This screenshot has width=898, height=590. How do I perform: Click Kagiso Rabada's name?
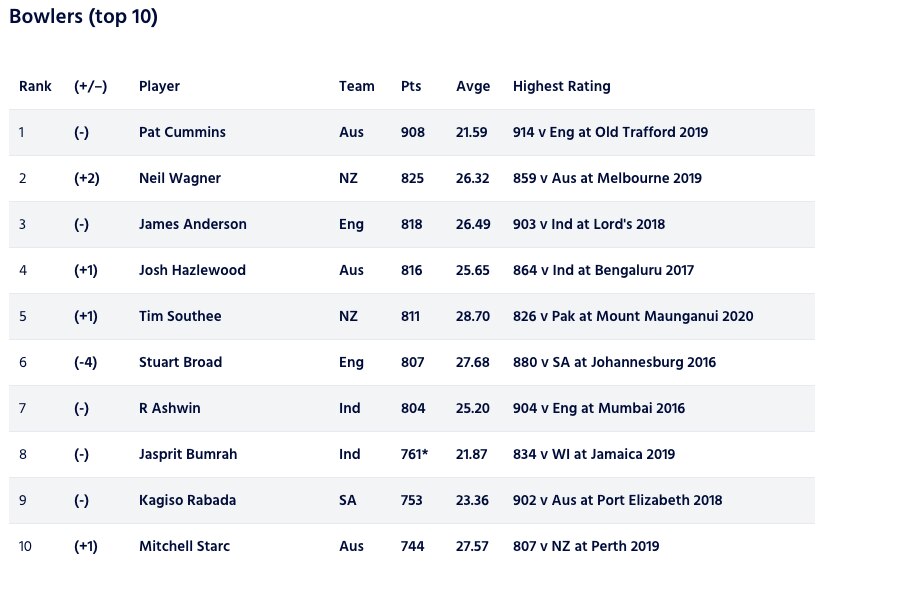click(x=187, y=500)
